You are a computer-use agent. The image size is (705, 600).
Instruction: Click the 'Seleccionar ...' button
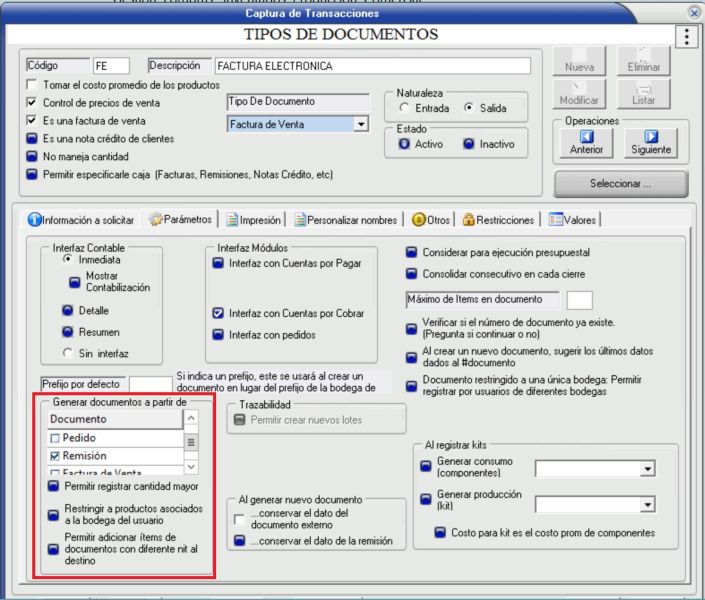(x=620, y=184)
